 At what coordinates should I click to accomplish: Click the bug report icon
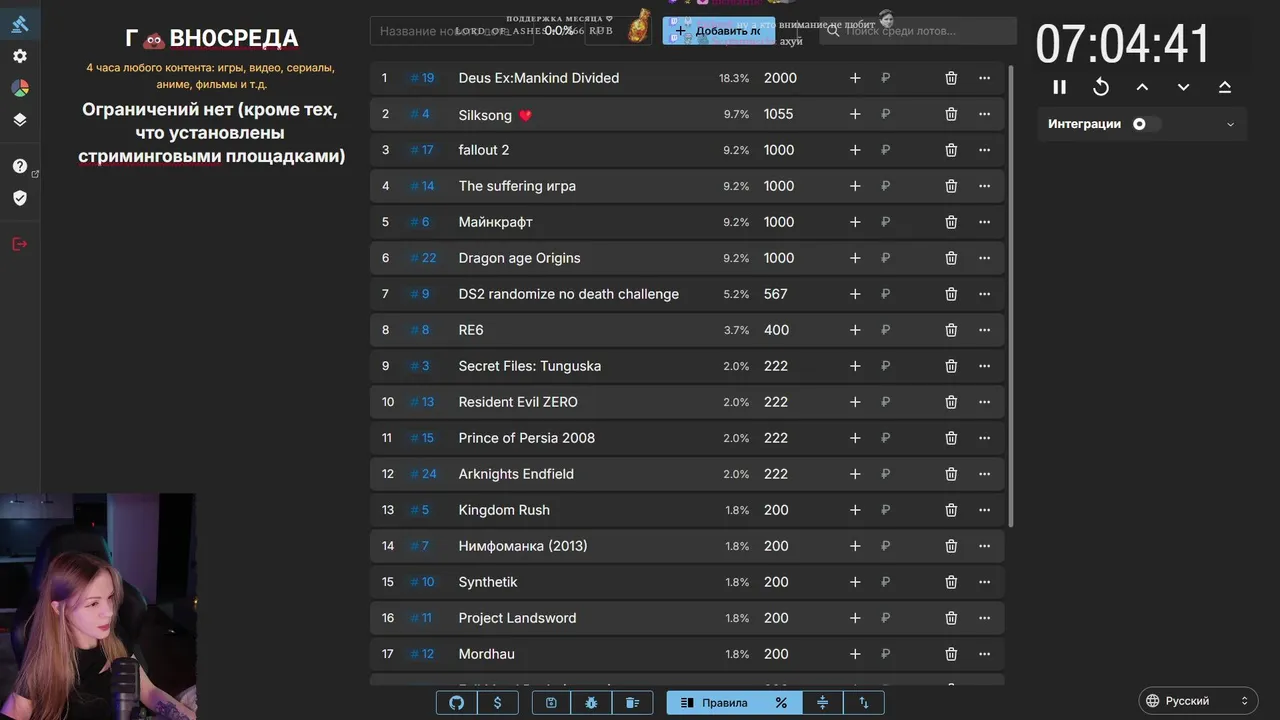tap(591, 703)
